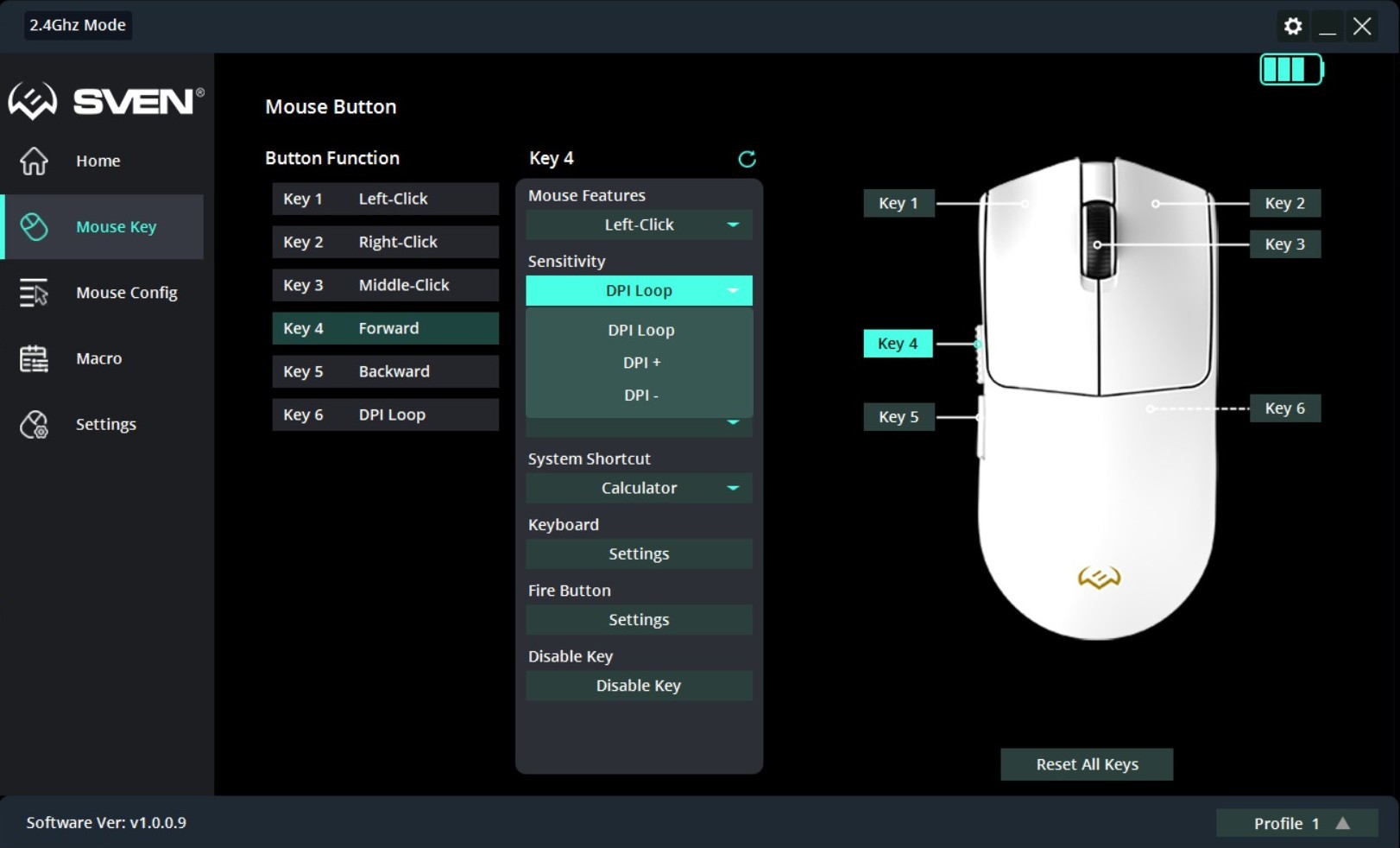Open the System Shortcut Calculator dropdown

639,488
